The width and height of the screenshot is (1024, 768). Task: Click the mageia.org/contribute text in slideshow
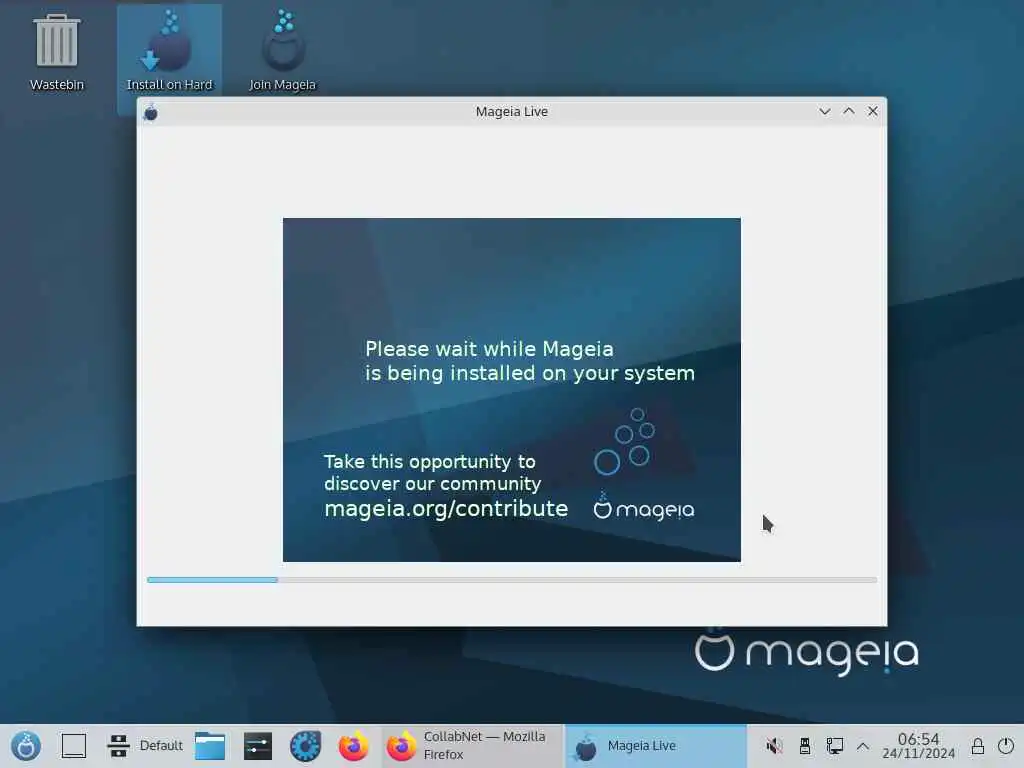click(446, 509)
